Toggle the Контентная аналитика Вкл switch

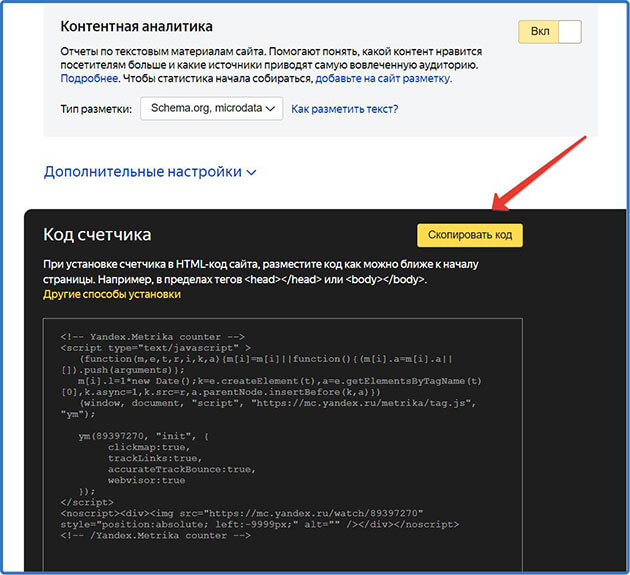[x=550, y=31]
